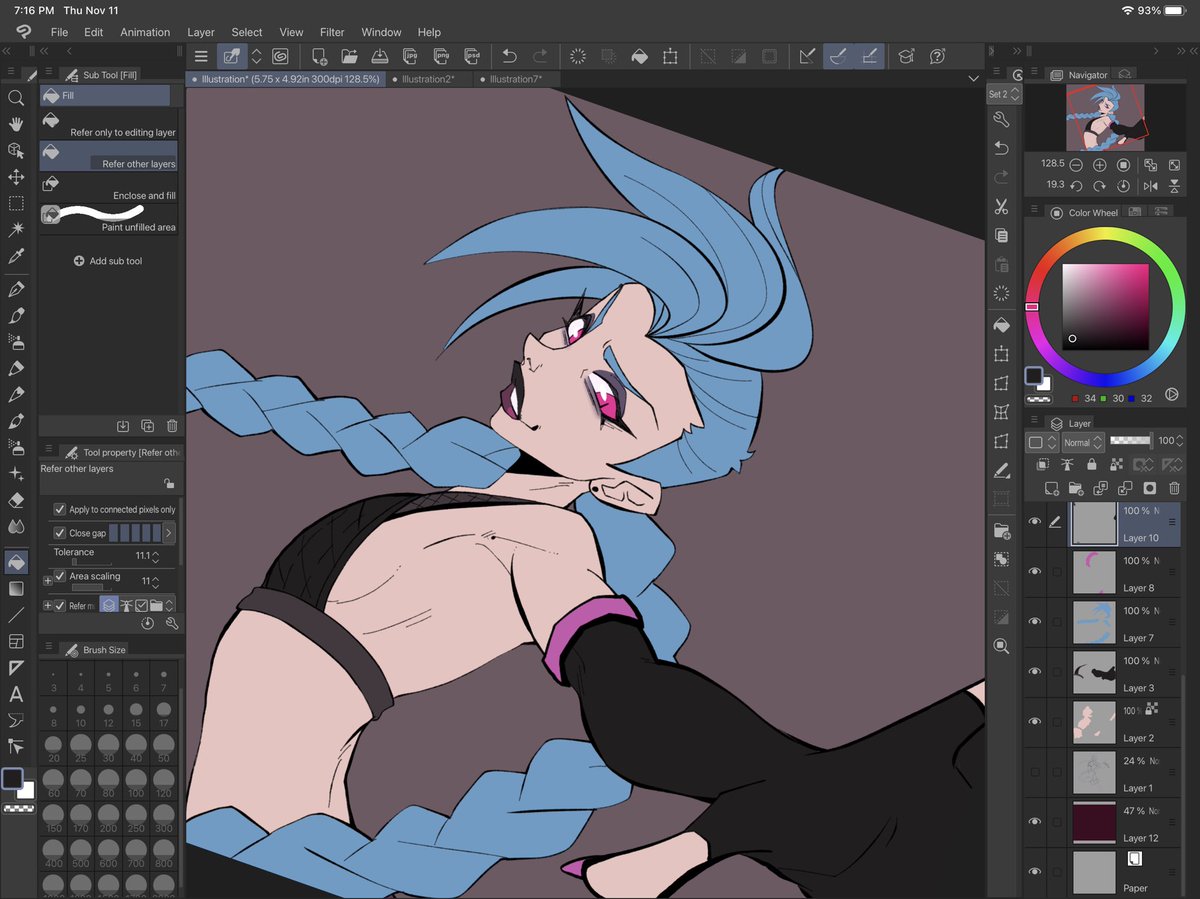The image size is (1200, 899).
Task: Create new raster layer in Layer panel
Action: [x=1052, y=488]
